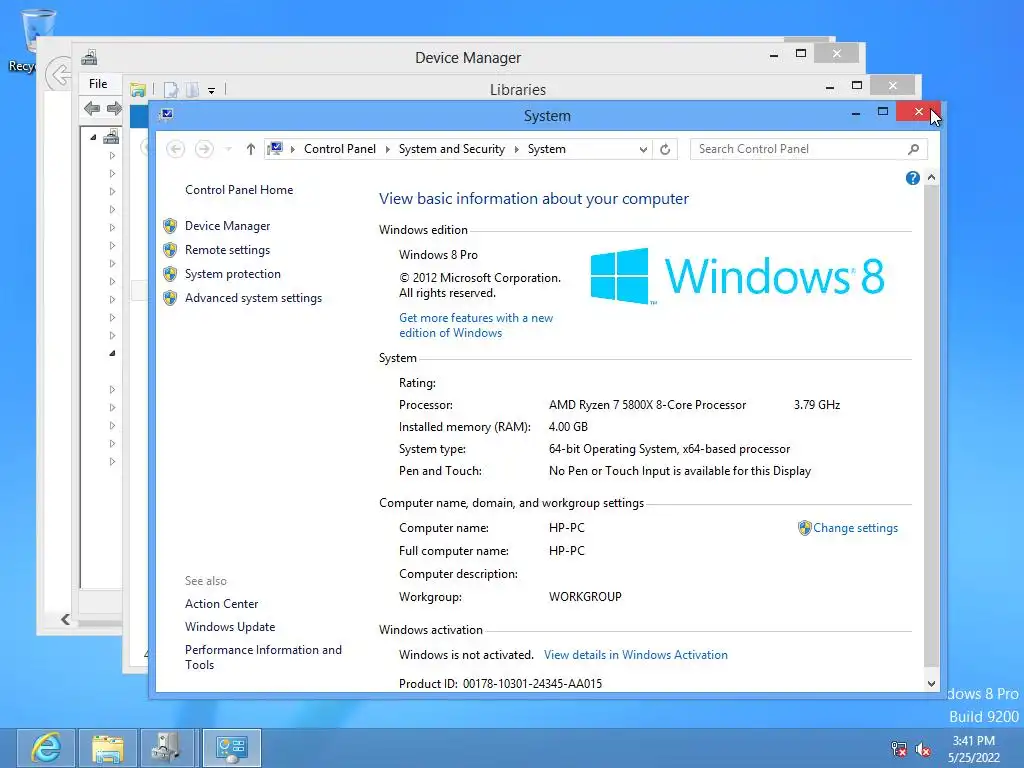
Task: Click System and Security breadcrumb segment
Action: click(x=452, y=149)
